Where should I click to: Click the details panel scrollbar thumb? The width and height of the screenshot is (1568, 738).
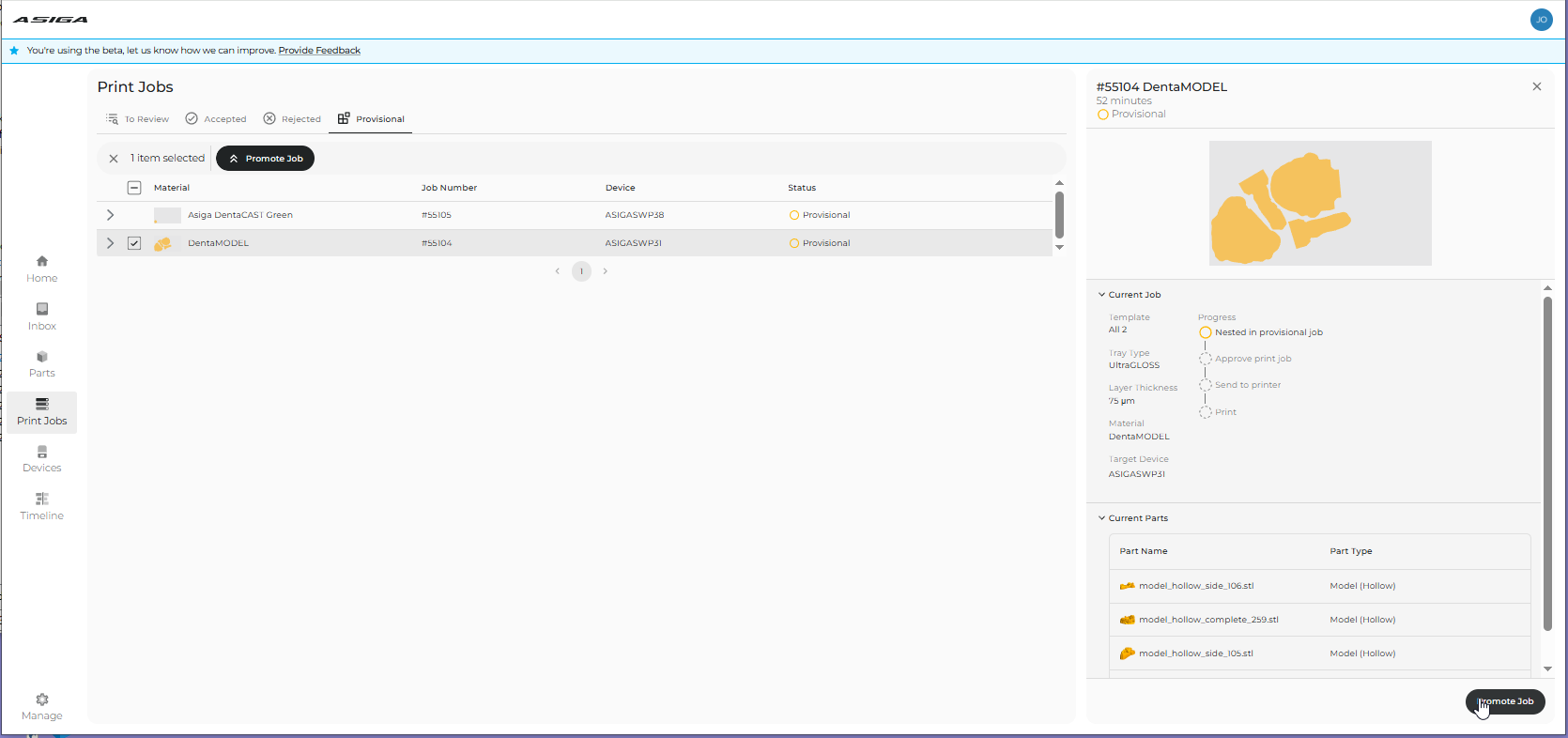(1547, 464)
